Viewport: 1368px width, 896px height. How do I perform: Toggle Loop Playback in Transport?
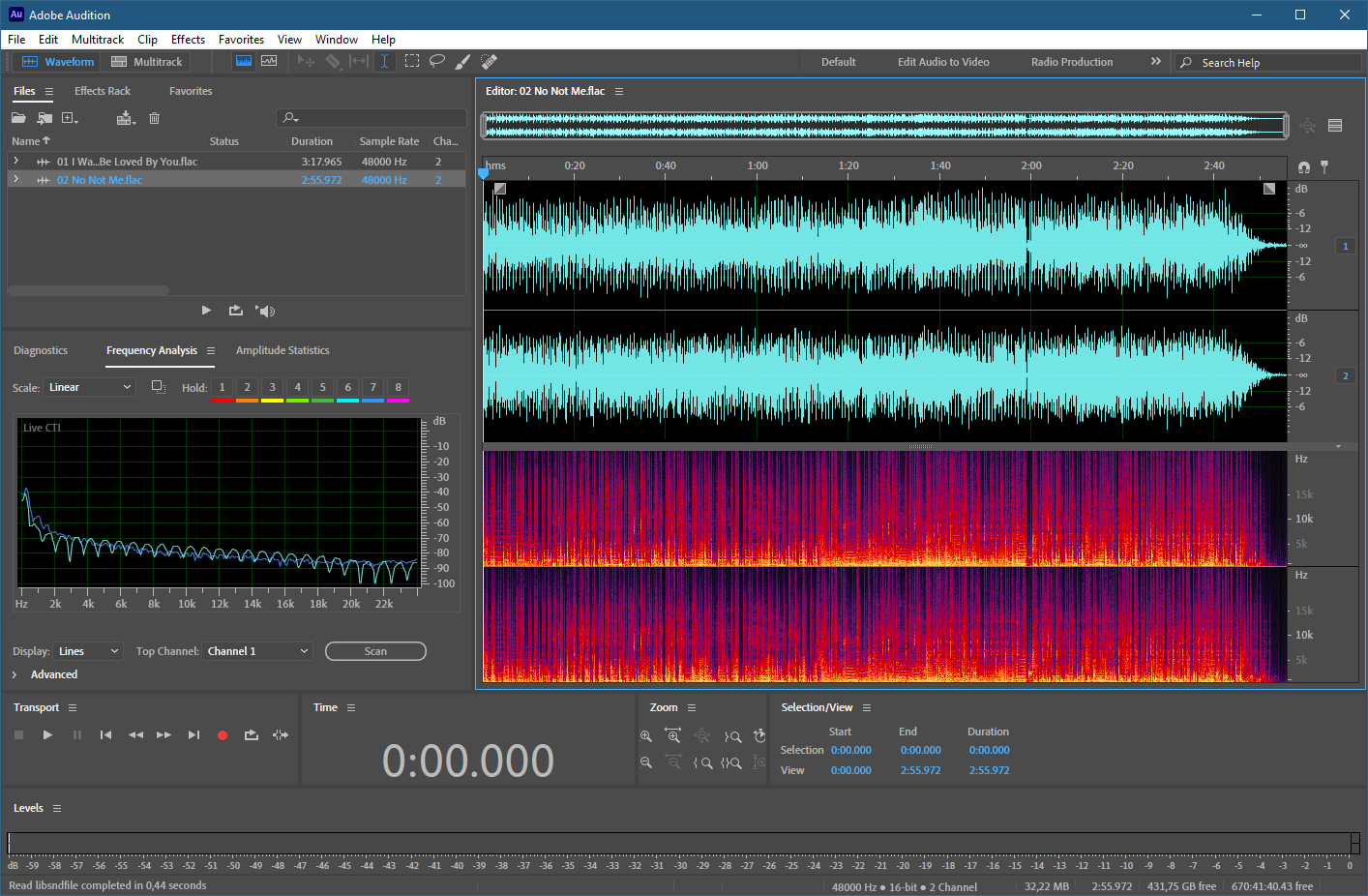pos(252,735)
